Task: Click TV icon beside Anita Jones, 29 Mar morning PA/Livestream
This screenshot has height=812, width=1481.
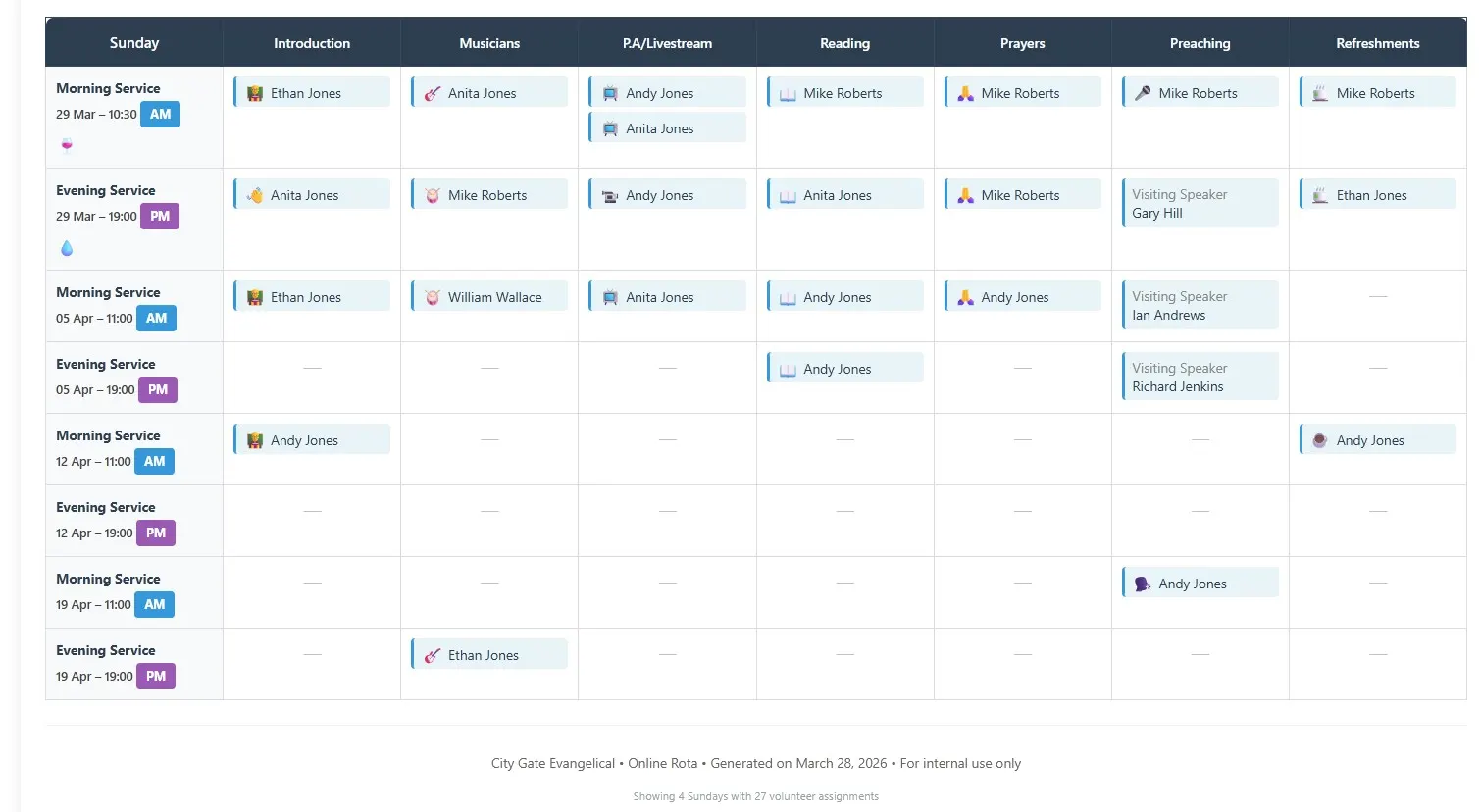Action: coord(610,129)
